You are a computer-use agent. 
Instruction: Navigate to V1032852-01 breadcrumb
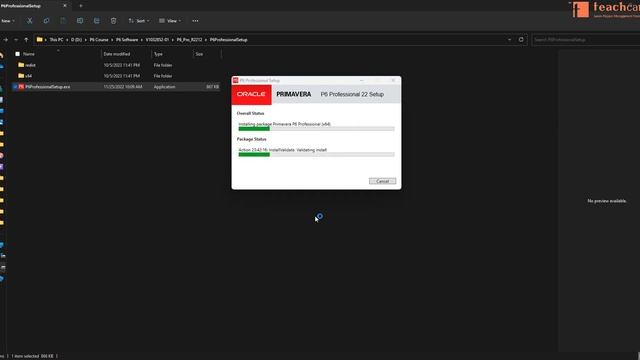[x=157, y=40]
